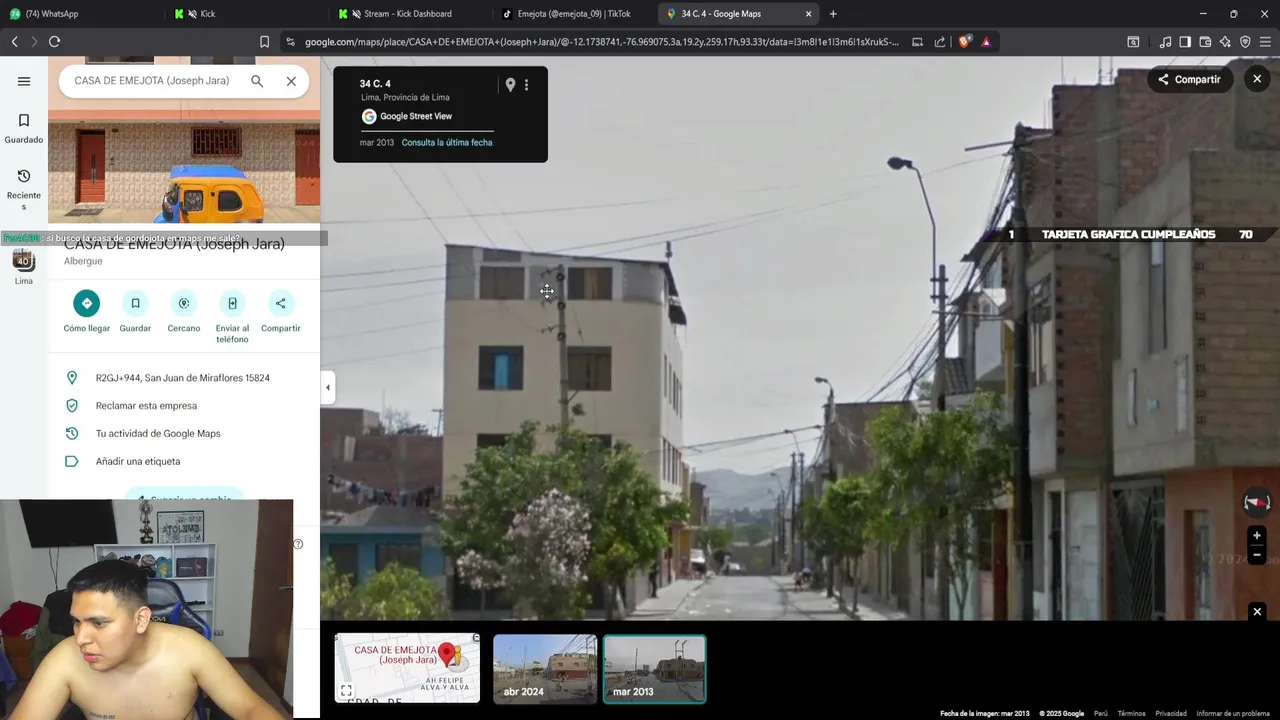1280x720 pixels.
Task: Click the Cómo llegar directions icon
Action: (x=87, y=303)
